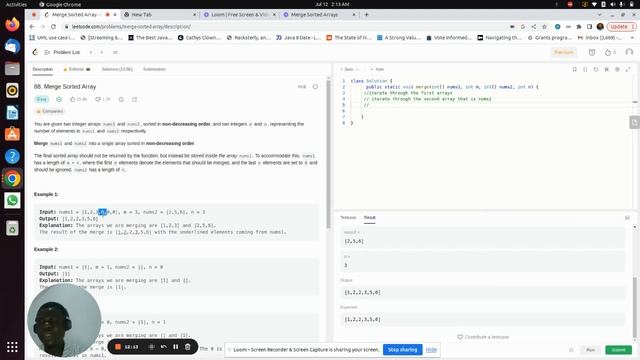The image size is (640, 360).
Task: Go back in Chrome navigation
Action: (32, 27)
